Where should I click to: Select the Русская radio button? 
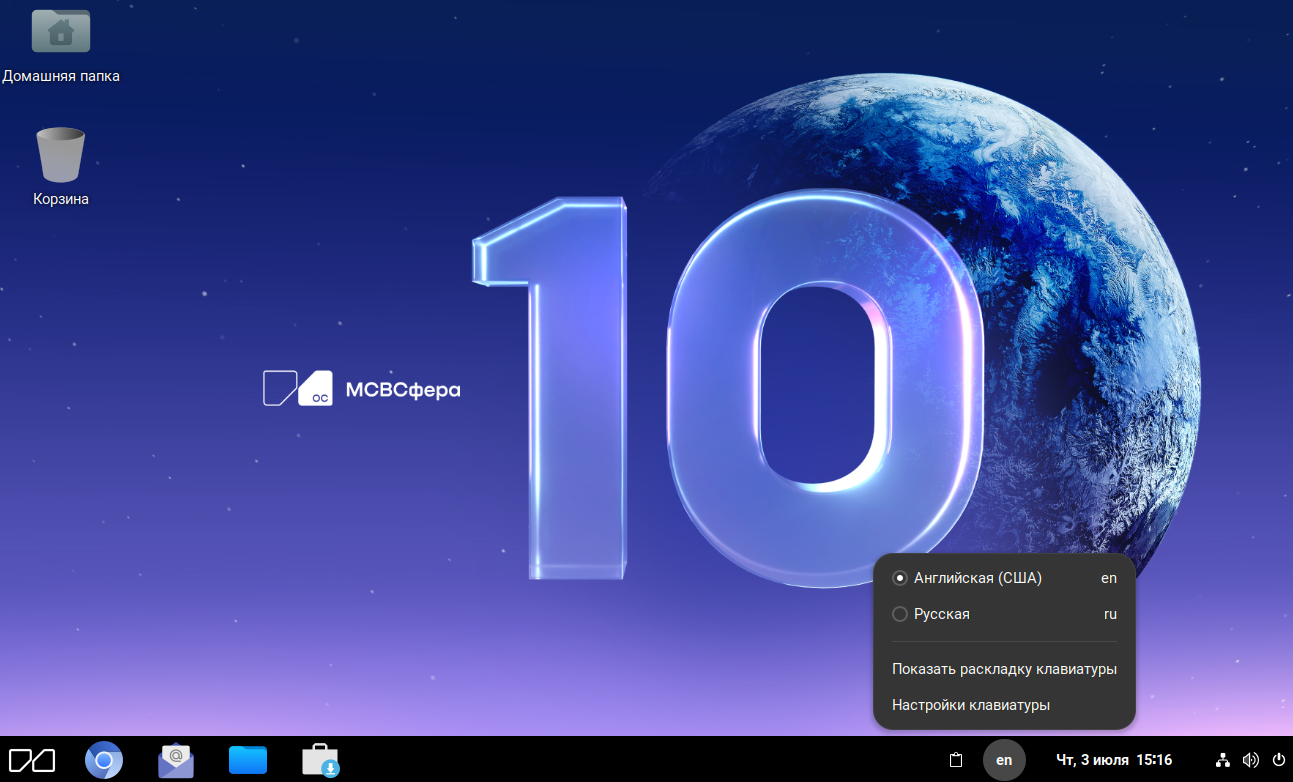(x=900, y=614)
